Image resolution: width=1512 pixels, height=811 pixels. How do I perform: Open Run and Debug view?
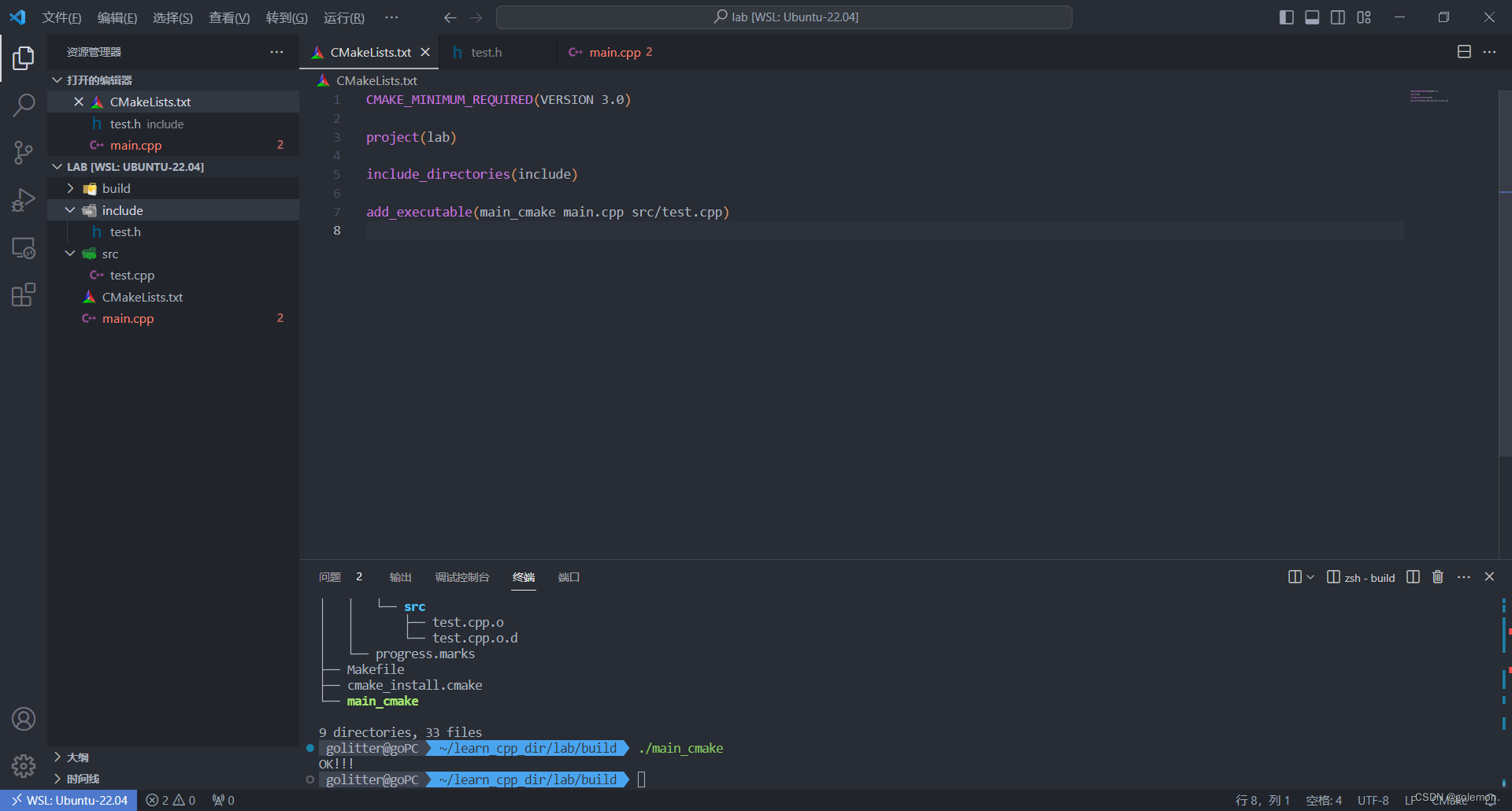coord(24,200)
